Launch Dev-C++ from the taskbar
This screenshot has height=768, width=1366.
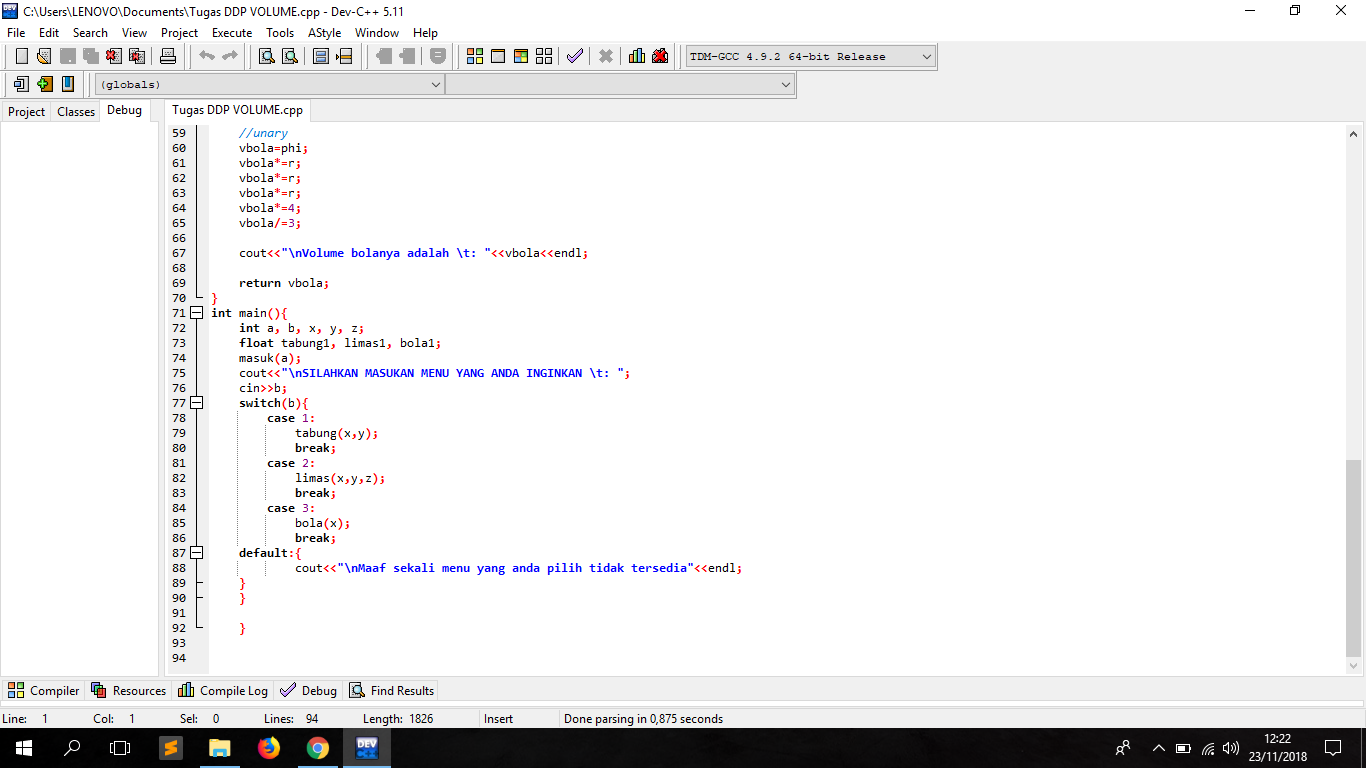[367, 747]
